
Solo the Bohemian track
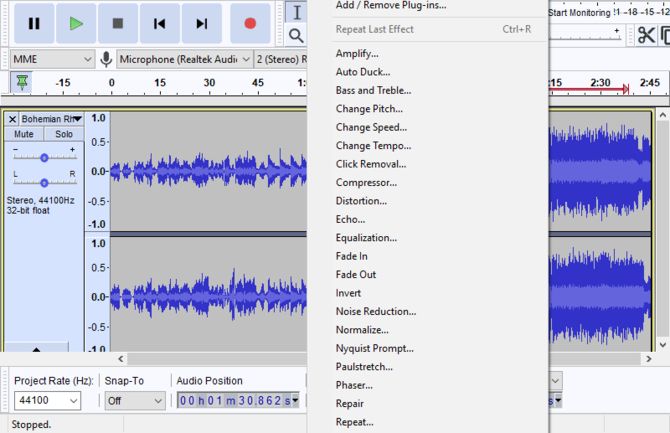[63, 134]
